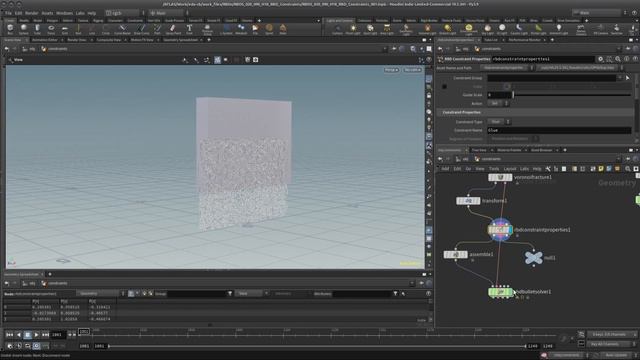Open network editor Tools menu
640x360 pixels.
pos(494,169)
